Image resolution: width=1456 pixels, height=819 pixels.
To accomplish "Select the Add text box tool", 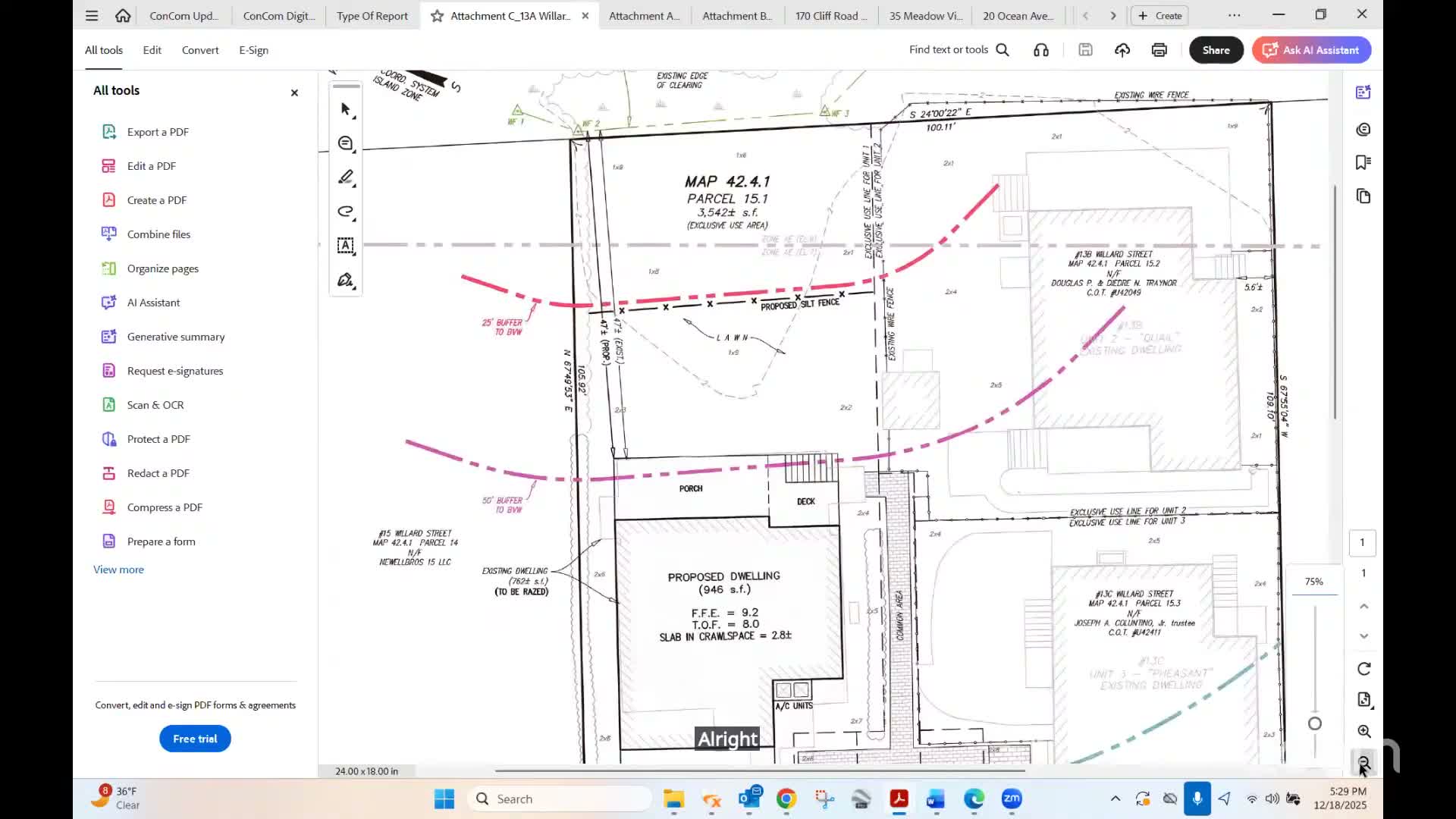I will (345, 246).
